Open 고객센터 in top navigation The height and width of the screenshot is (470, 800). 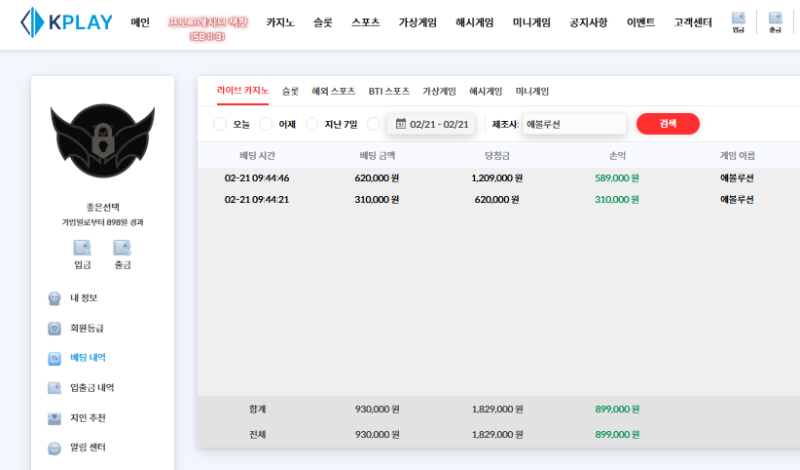[693, 22]
